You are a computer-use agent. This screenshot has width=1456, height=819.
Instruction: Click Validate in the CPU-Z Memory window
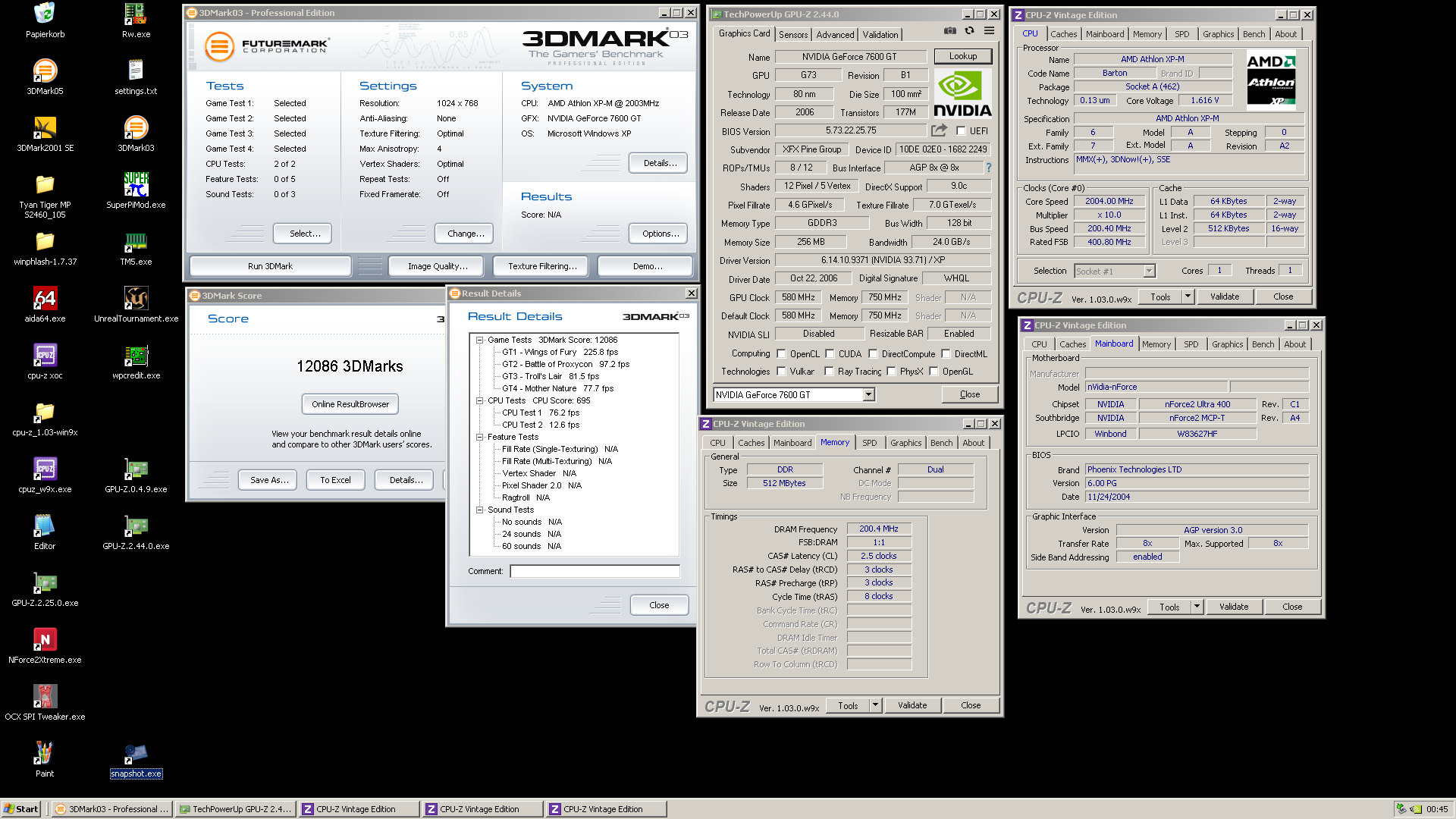point(912,706)
